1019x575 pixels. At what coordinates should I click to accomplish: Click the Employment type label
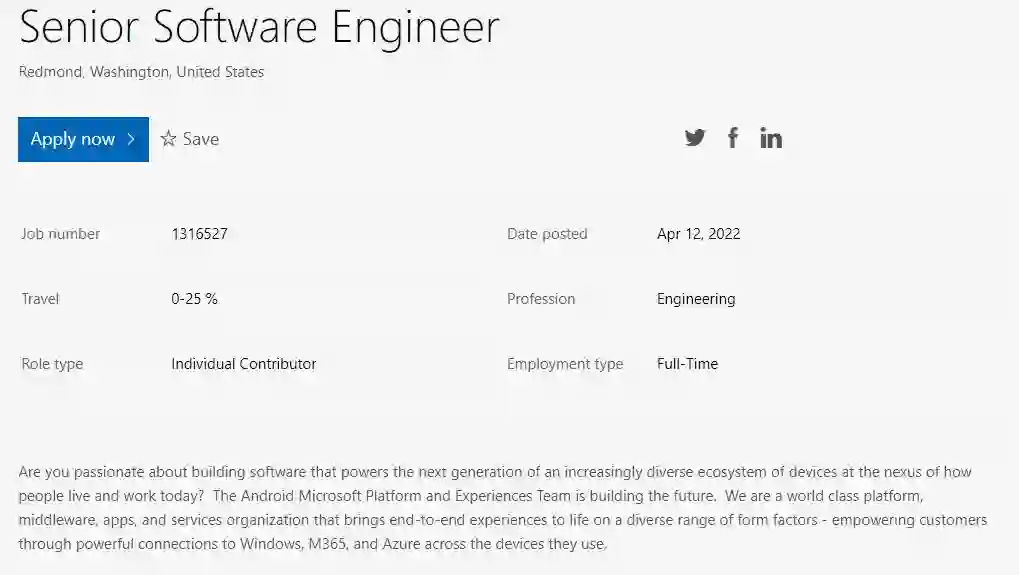click(x=565, y=364)
